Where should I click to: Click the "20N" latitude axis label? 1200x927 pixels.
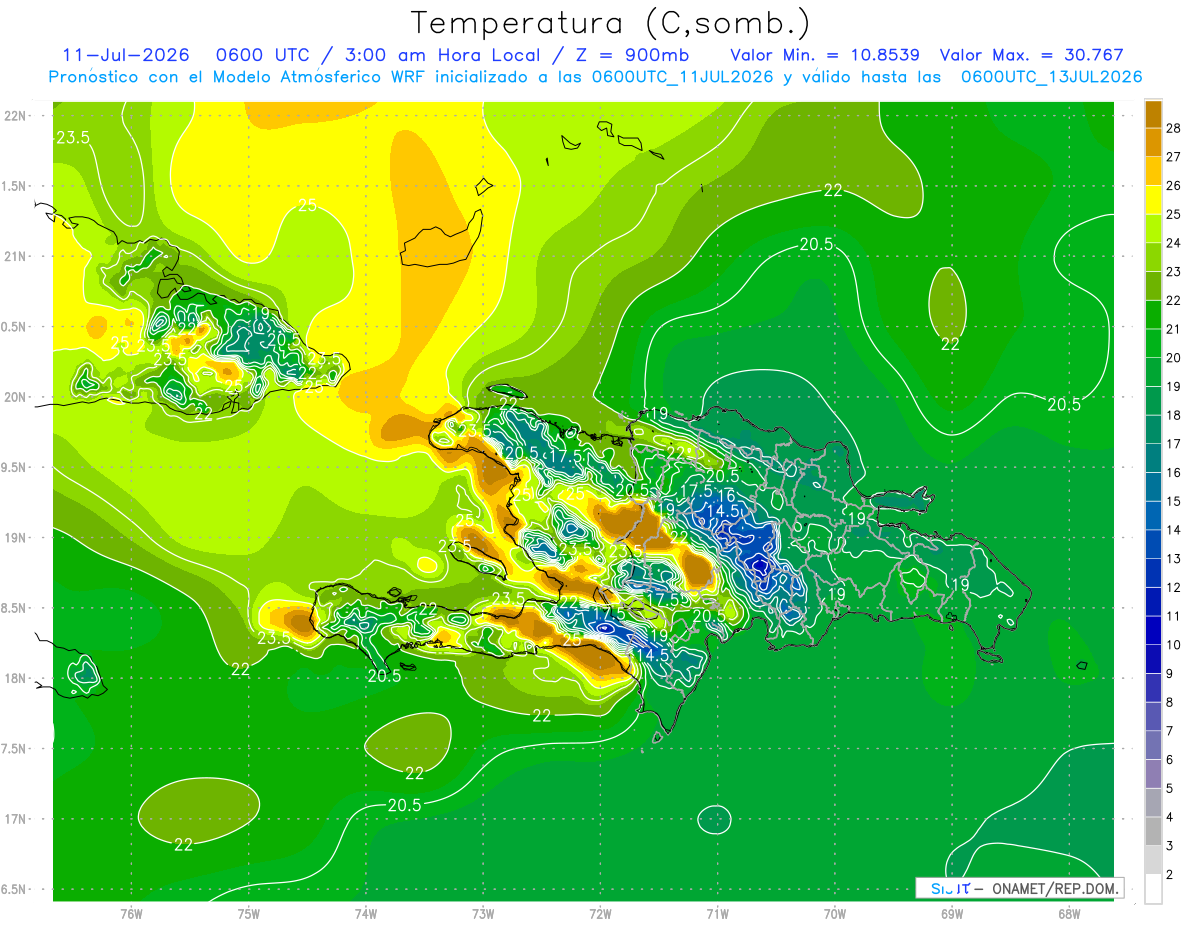15,397
